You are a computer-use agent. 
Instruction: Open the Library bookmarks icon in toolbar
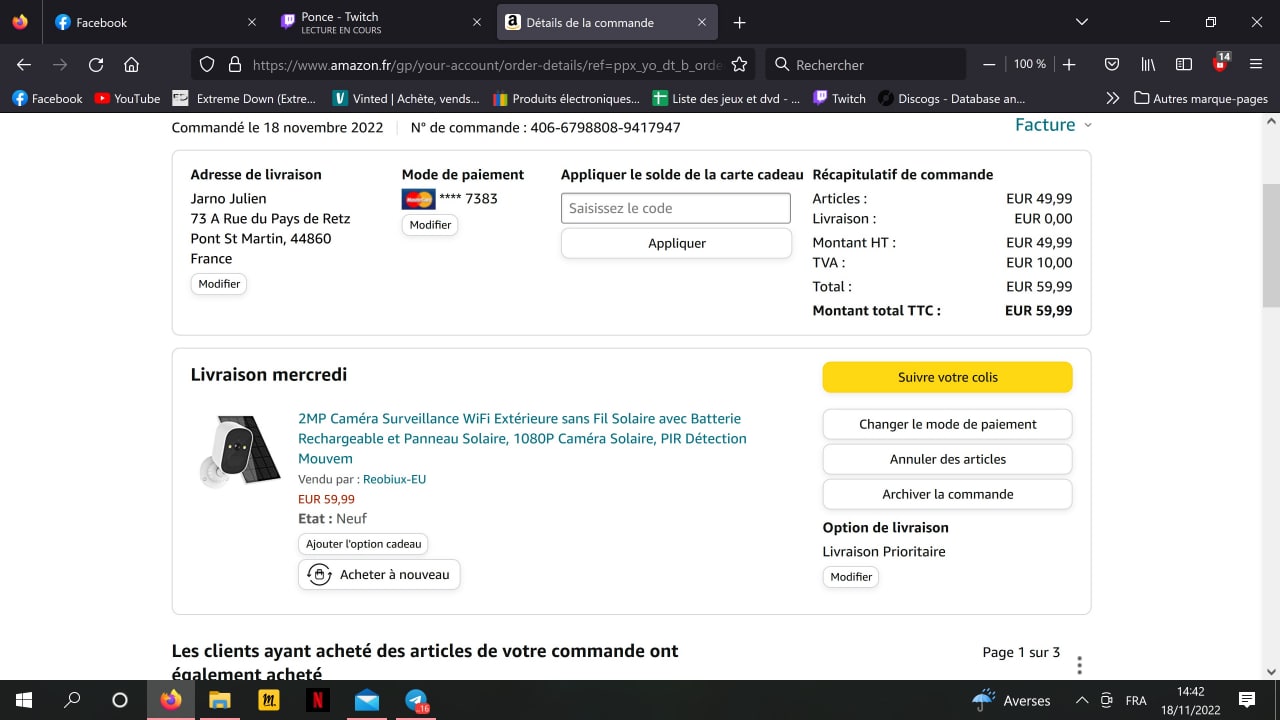coord(1148,64)
